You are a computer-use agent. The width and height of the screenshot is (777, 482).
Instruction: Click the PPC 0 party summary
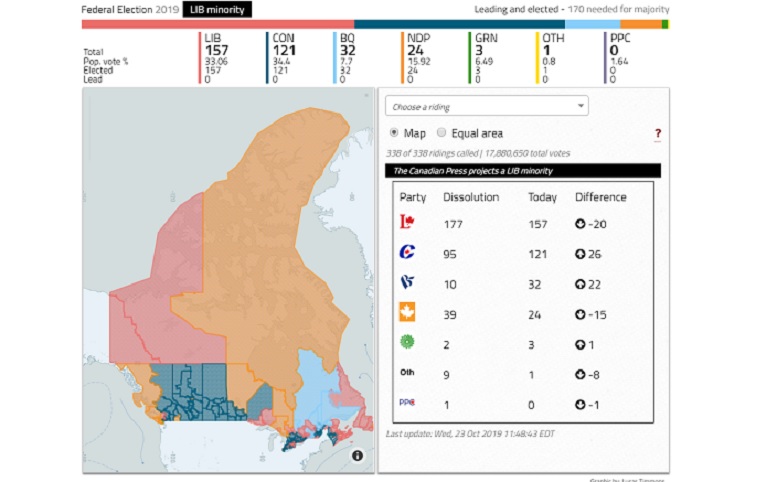pyautogui.click(x=619, y=58)
